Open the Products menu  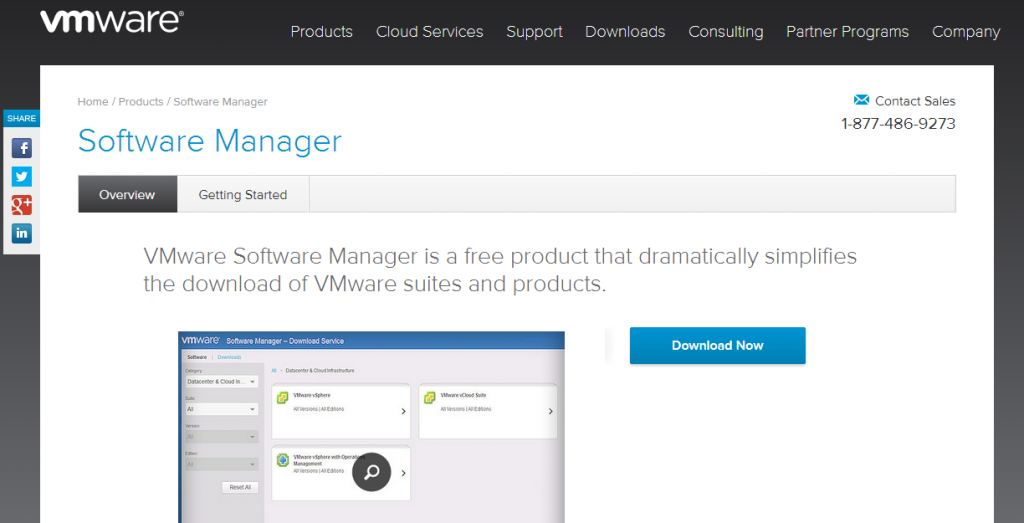coord(321,31)
